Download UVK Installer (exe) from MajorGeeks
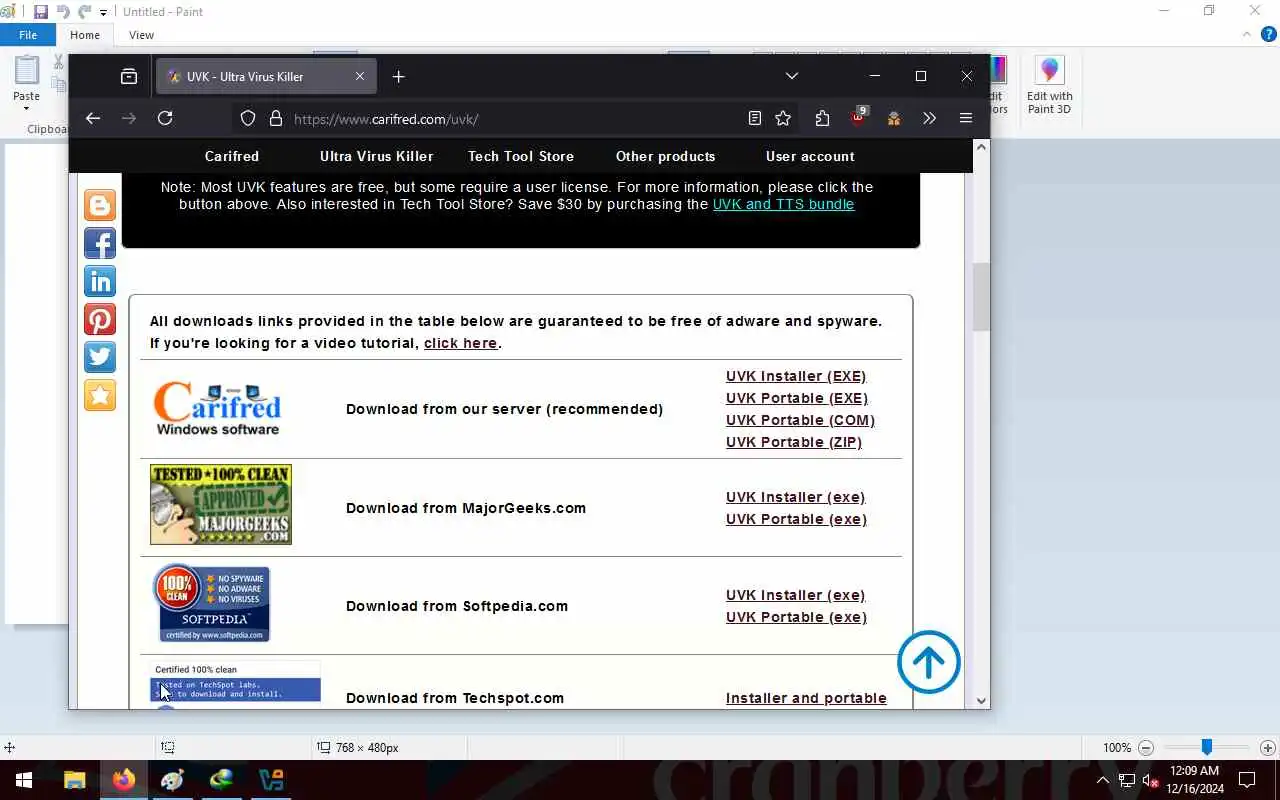The image size is (1280, 800). click(796, 497)
